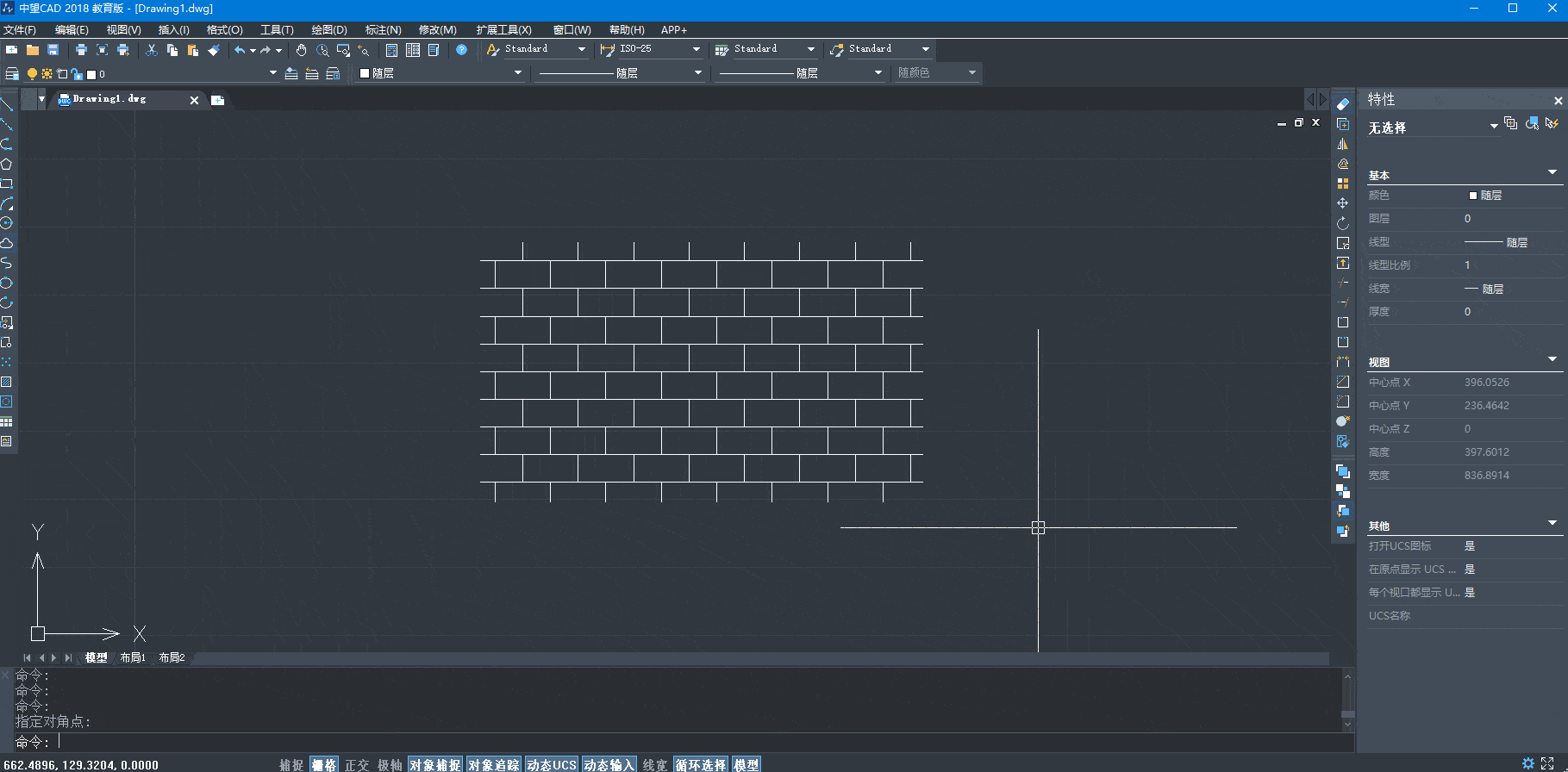Switch to the 布局1 layout tab
The height and width of the screenshot is (772, 1568).
(133, 657)
